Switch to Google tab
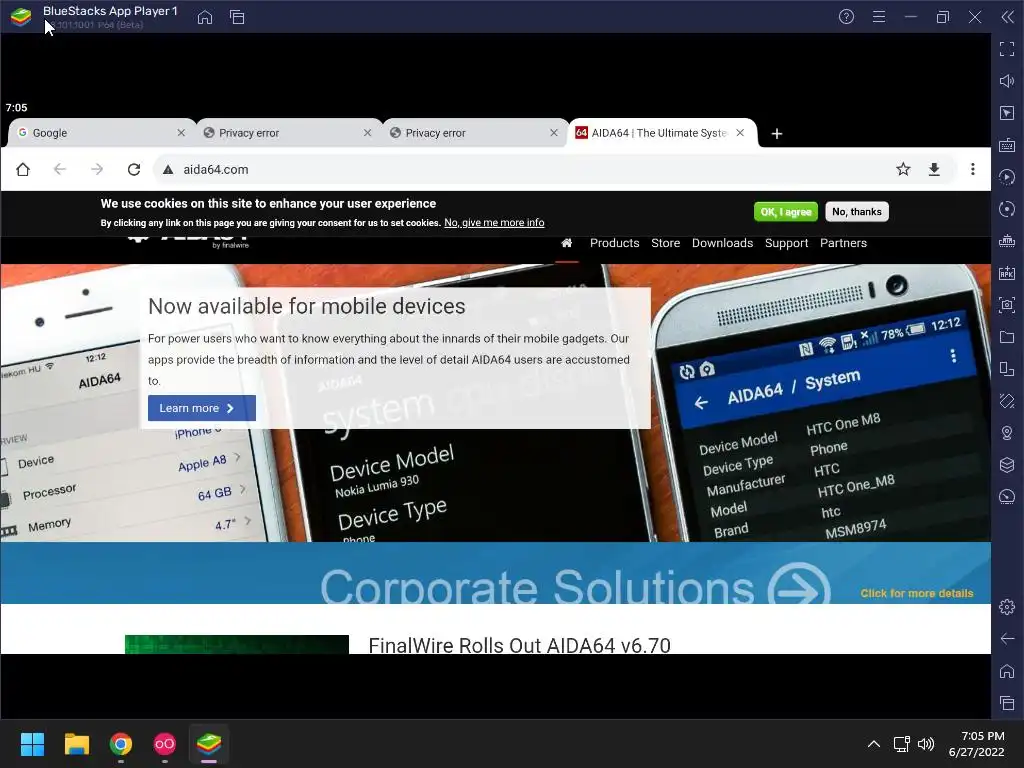 [x=101, y=133]
